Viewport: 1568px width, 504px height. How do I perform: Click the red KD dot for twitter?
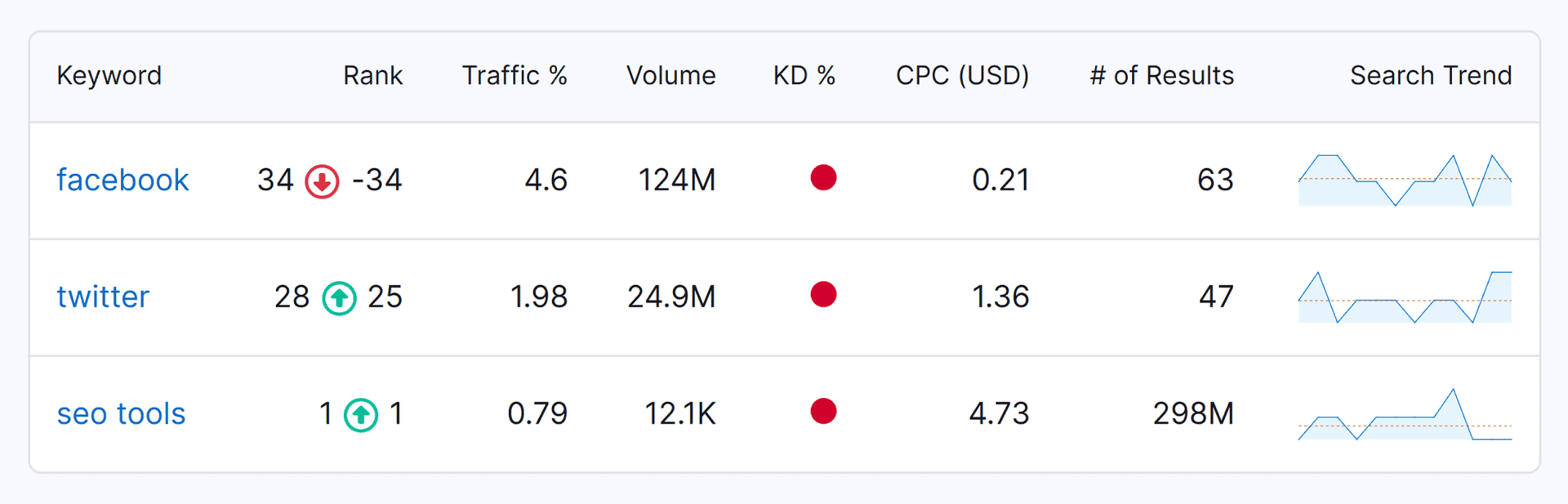coord(823,294)
